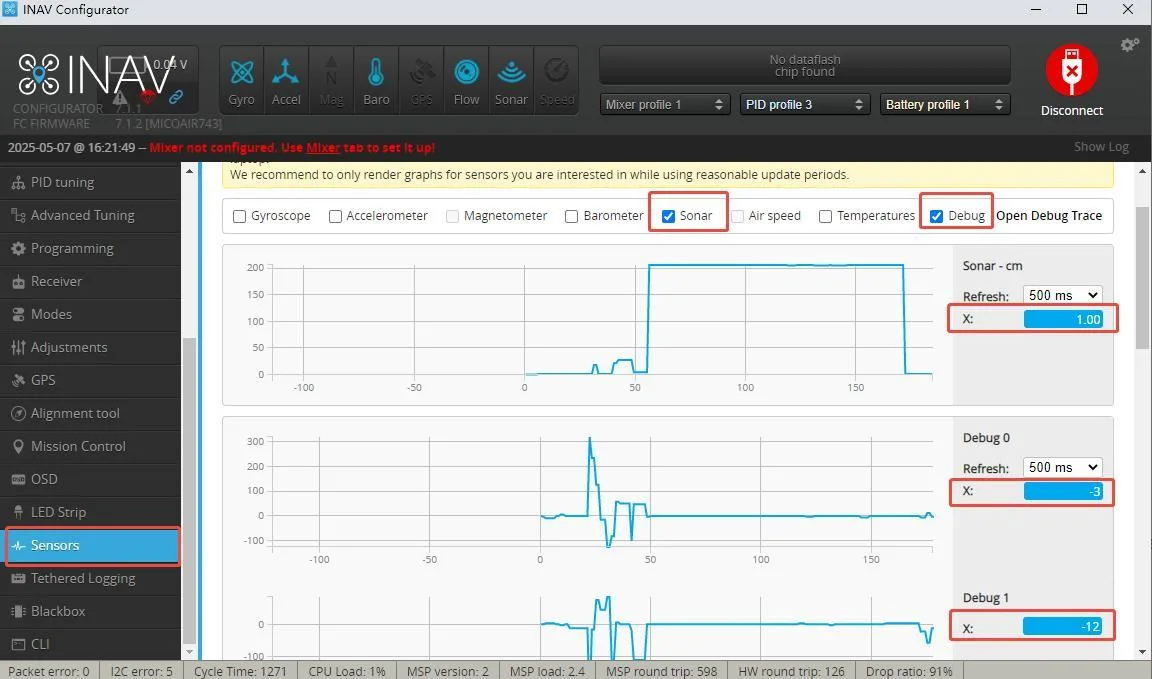Click the sidebar scroll up arrow
This screenshot has height=679, width=1152.
(x=190, y=171)
